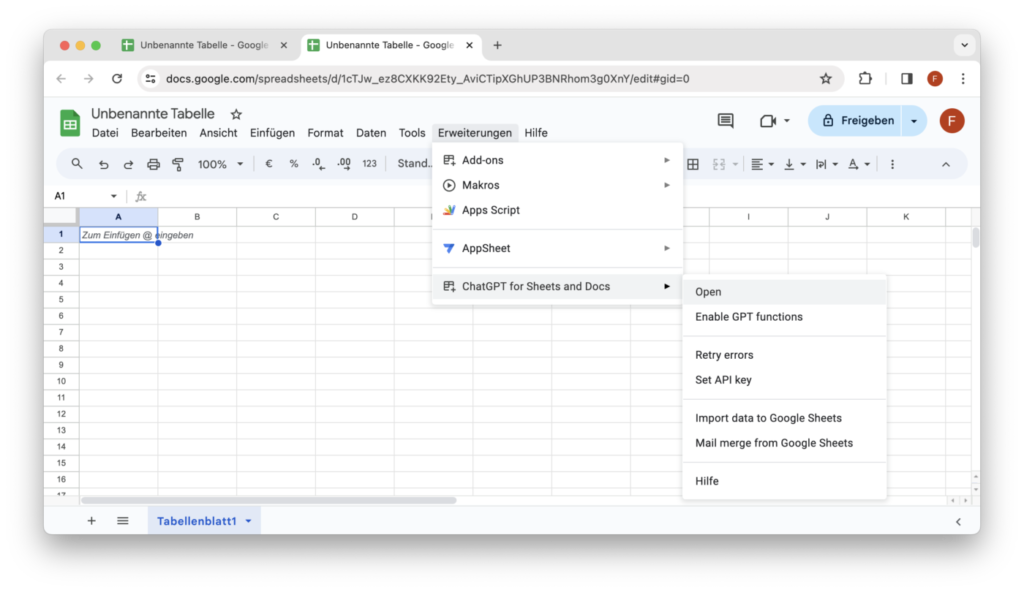
Task: Open the Chrome profile avatar
Action: click(x=935, y=79)
